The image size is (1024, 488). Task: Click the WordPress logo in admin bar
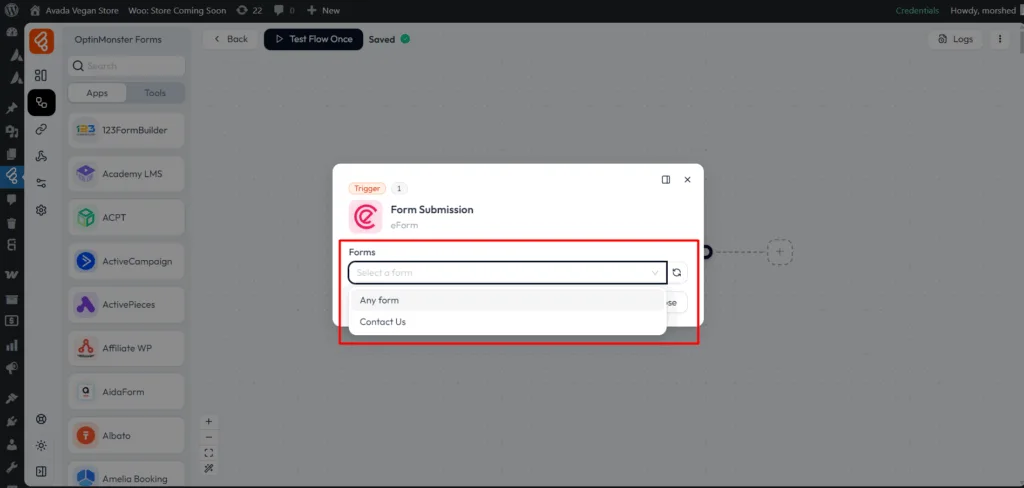[x=12, y=10]
